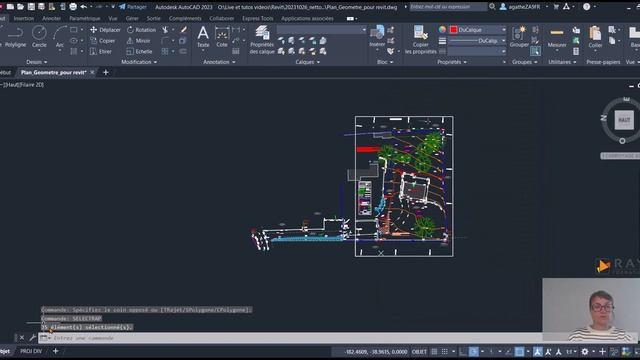640x360 pixels.
Task: Click the Rotation tool
Action: 141,30
